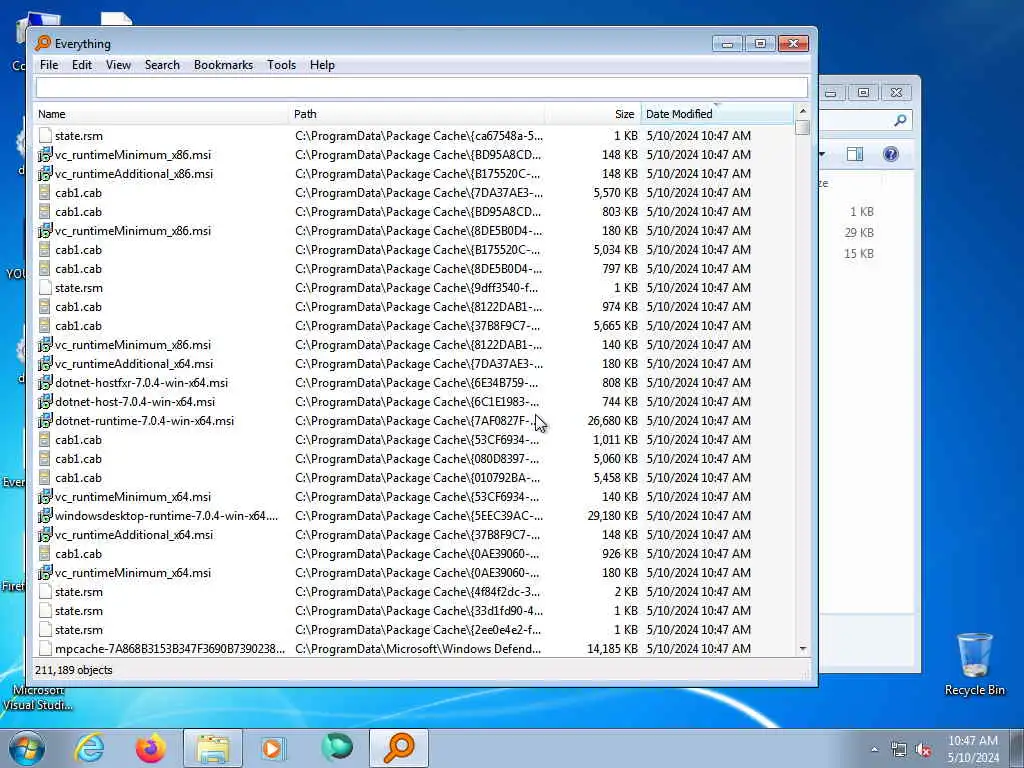Viewport: 1024px width, 768px height.
Task: Open the Bookmarks menu
Action: click(223, 65)
